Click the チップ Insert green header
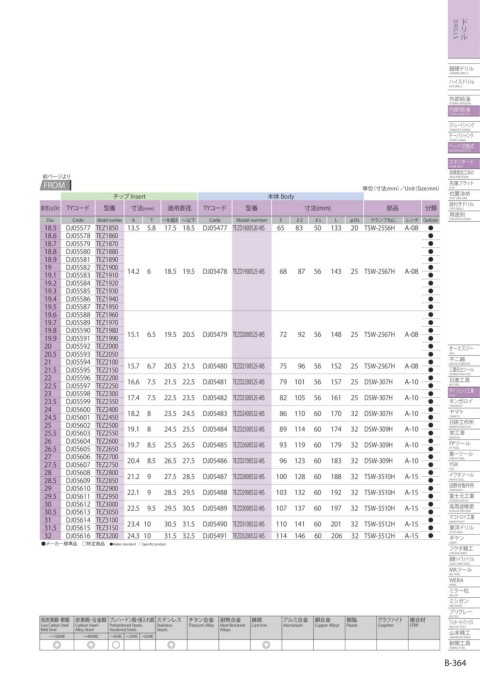Image resolution: width=480 pixels, height=677 pixels. click(x=129, y=196)
